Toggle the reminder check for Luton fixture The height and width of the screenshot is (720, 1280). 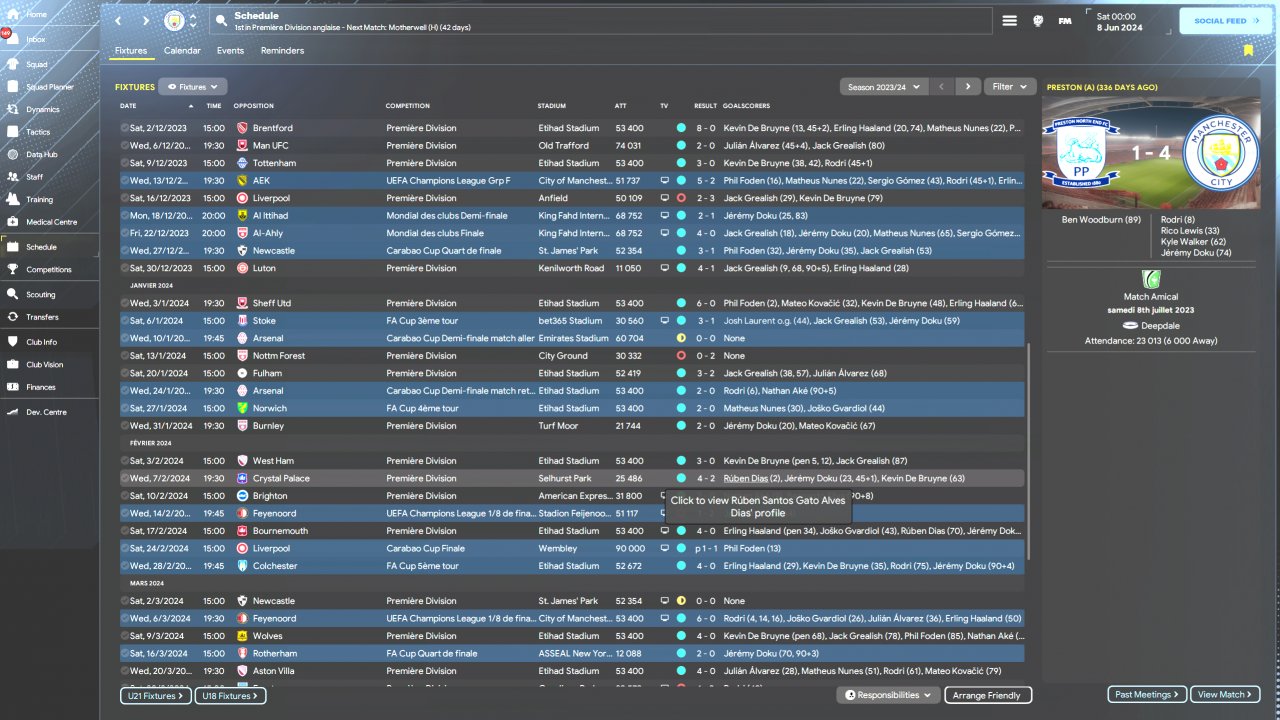pyautogui.click(x=125, y=268)
